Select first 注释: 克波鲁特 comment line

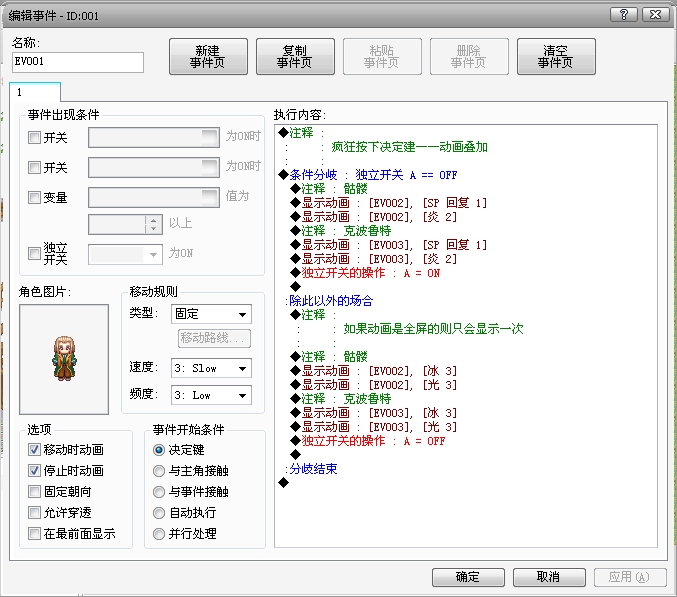341,231
